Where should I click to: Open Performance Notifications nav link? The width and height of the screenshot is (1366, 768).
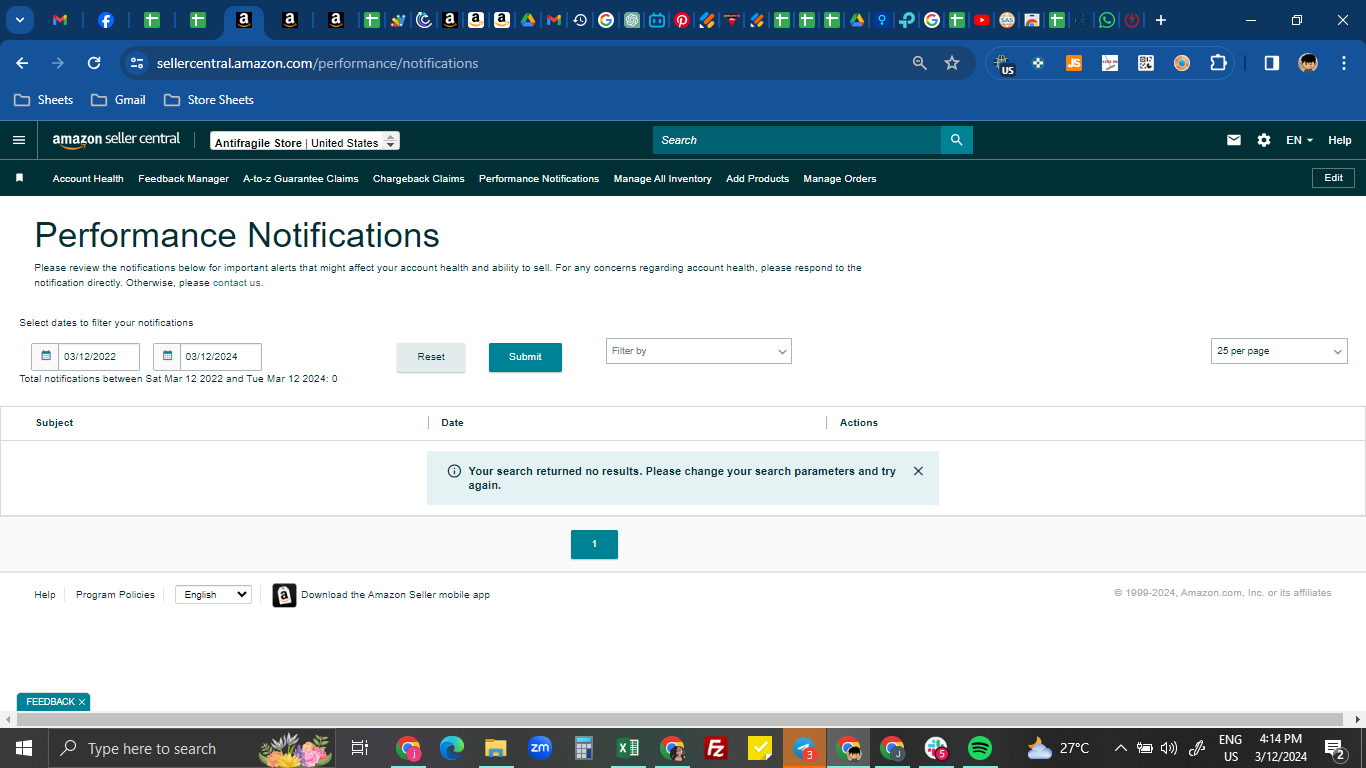[539, 179]
